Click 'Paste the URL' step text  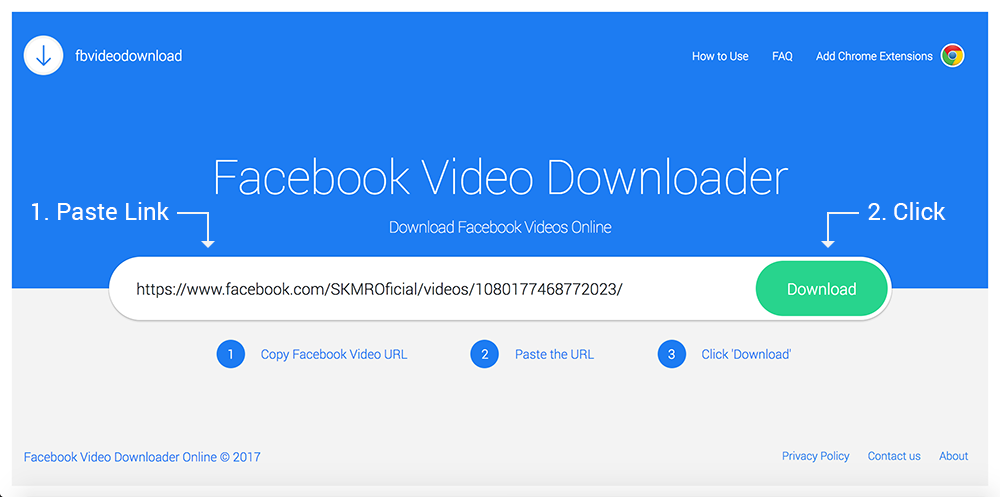tap(554, 355)
